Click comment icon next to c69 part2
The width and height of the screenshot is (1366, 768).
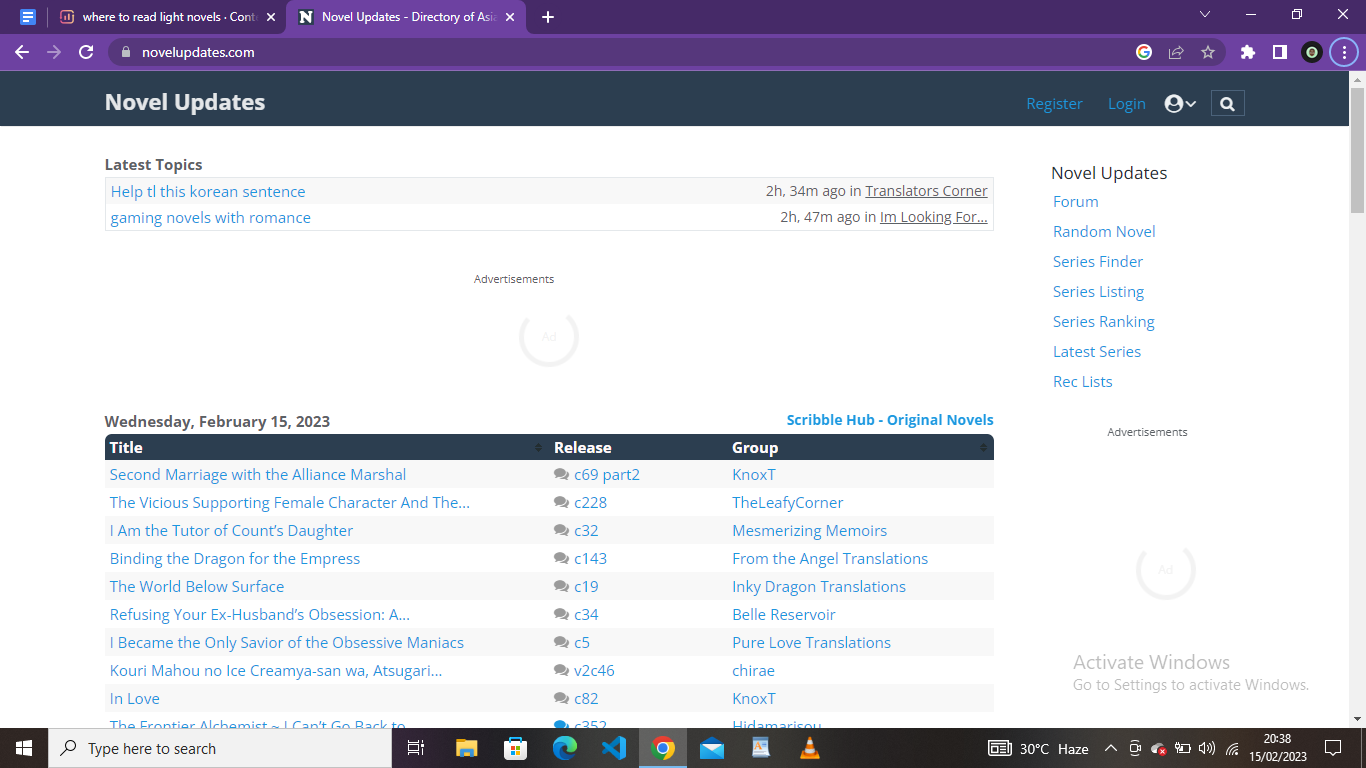[x=561, y=475]
